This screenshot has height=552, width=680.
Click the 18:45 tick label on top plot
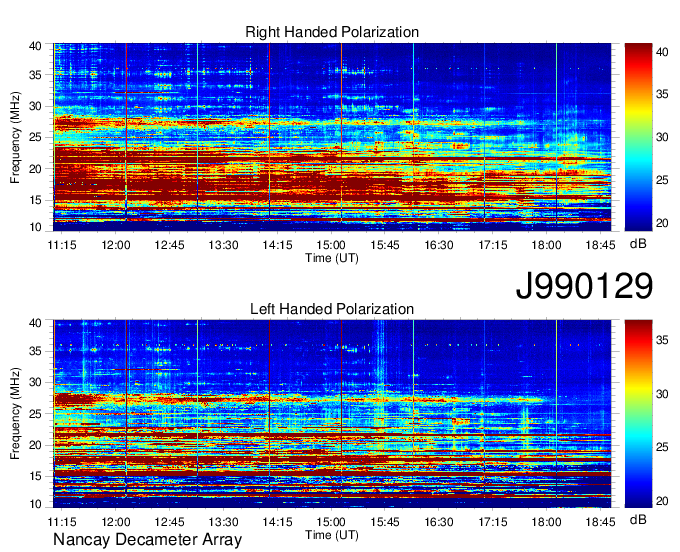[x=600, y=245]
